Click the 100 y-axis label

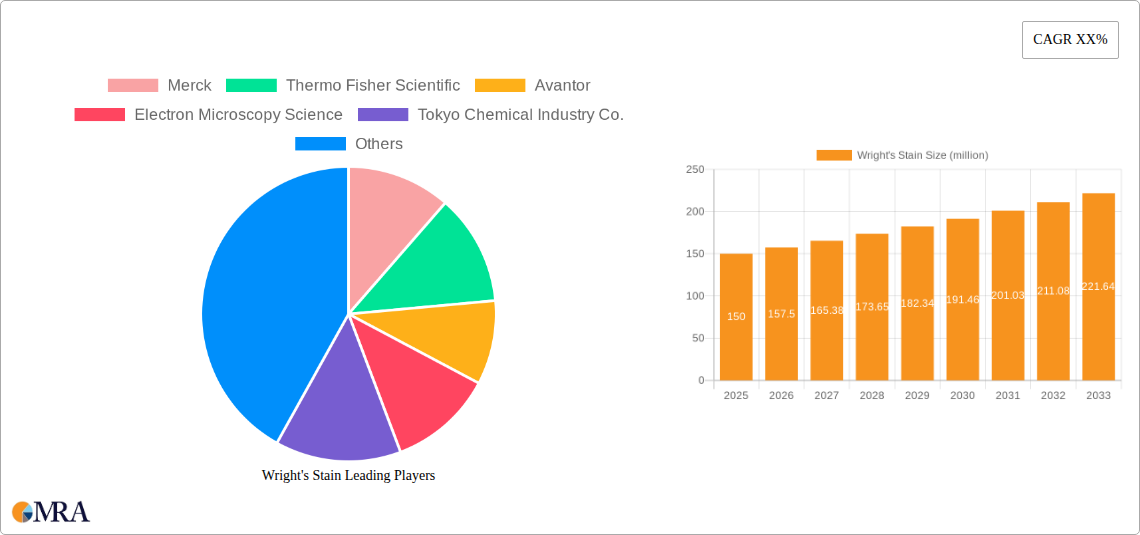click(x=695, y=296)
